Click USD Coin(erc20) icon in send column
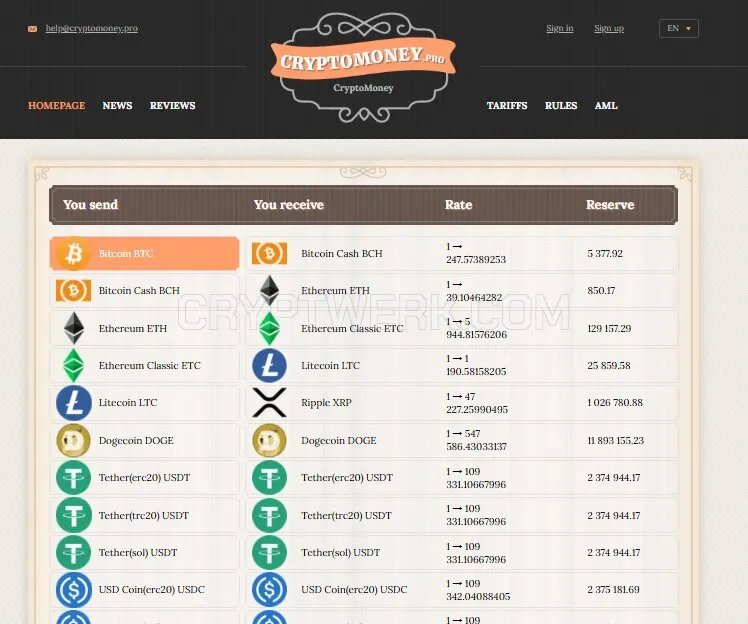The height and width of the screenshot is (624, 748). click(73, 590)
